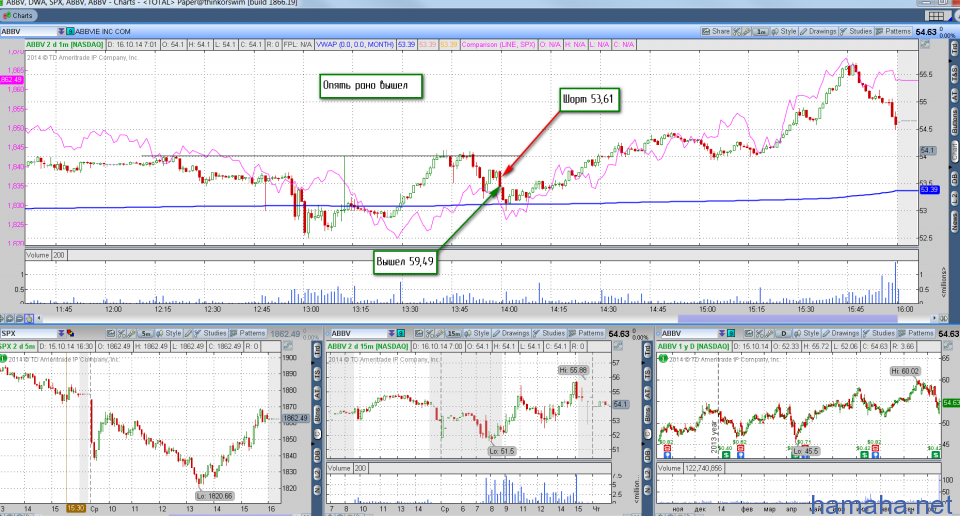The height and width of the screenshot is (516, 960).
Task: Open Patterns menu in ABBV 15m chart
Action: coord(586,334)
